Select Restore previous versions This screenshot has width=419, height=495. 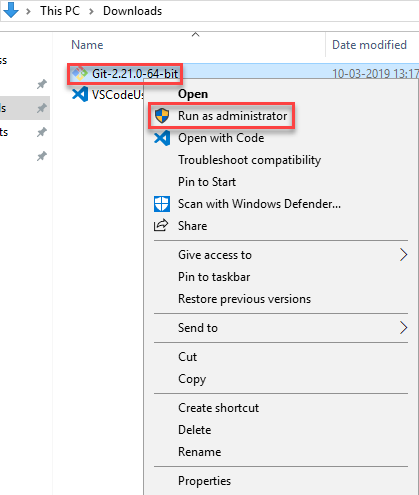tap(244, 299)
